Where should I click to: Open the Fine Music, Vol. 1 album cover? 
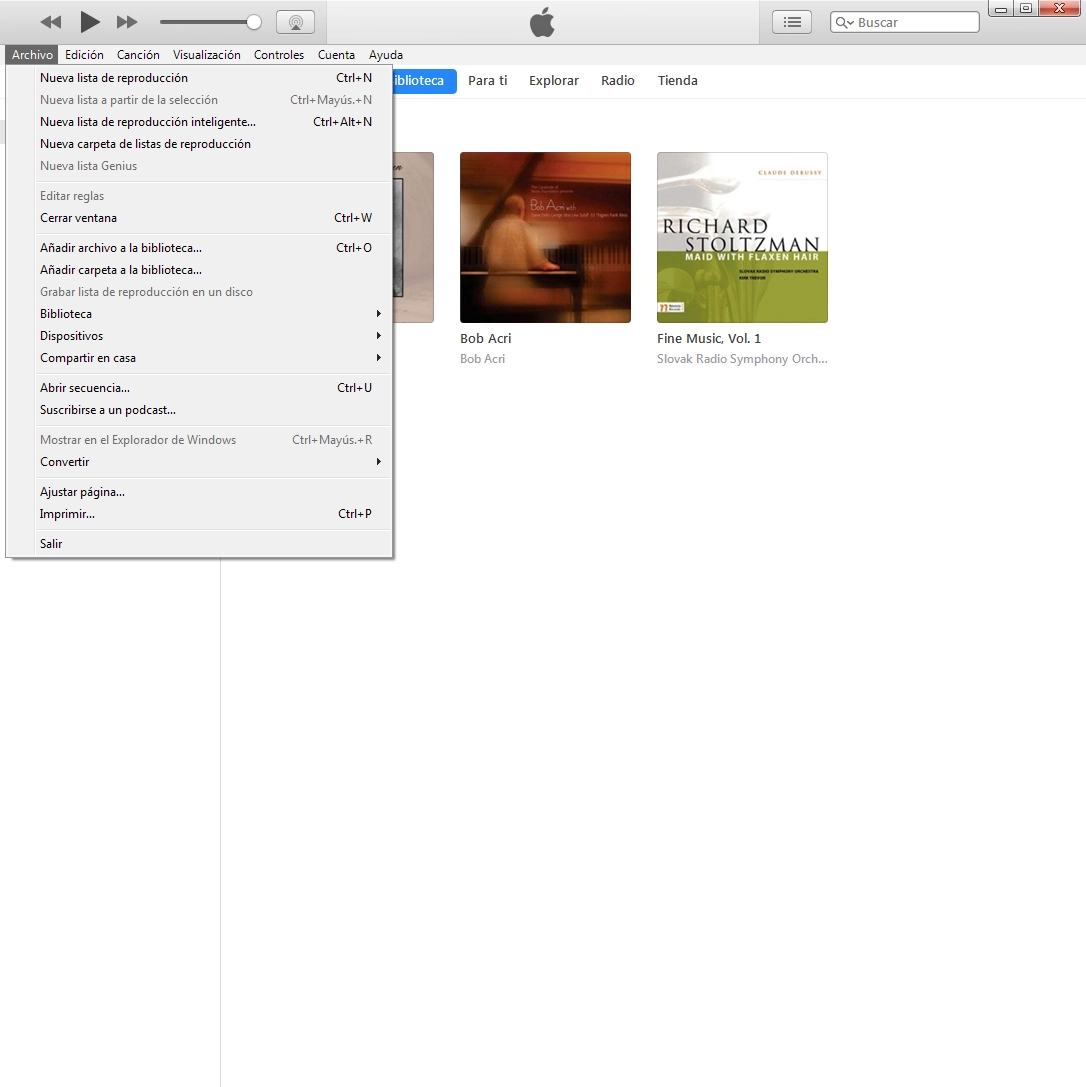tap(742, 237)
